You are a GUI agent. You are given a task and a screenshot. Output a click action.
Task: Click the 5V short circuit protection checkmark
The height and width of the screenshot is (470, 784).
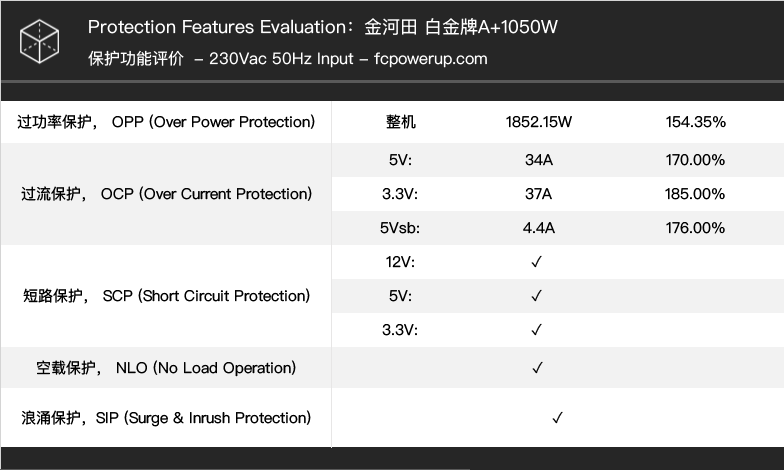point(536,296)
